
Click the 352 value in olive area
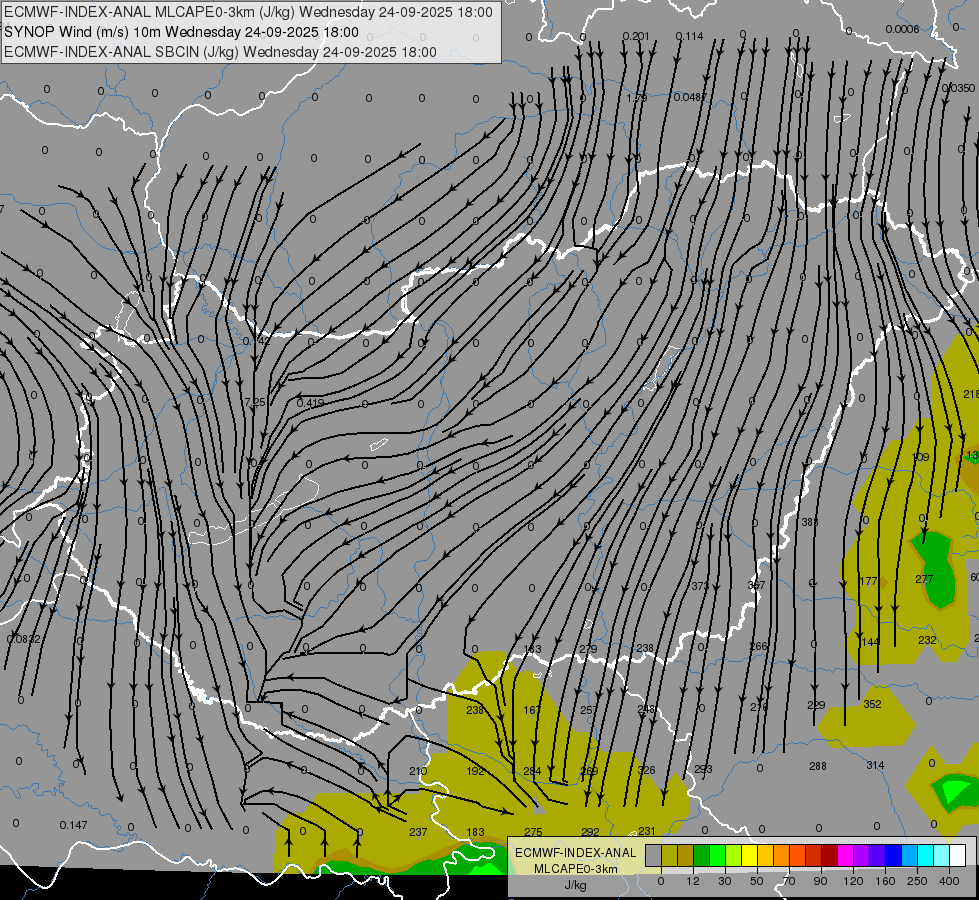click(x=872, y=704)
